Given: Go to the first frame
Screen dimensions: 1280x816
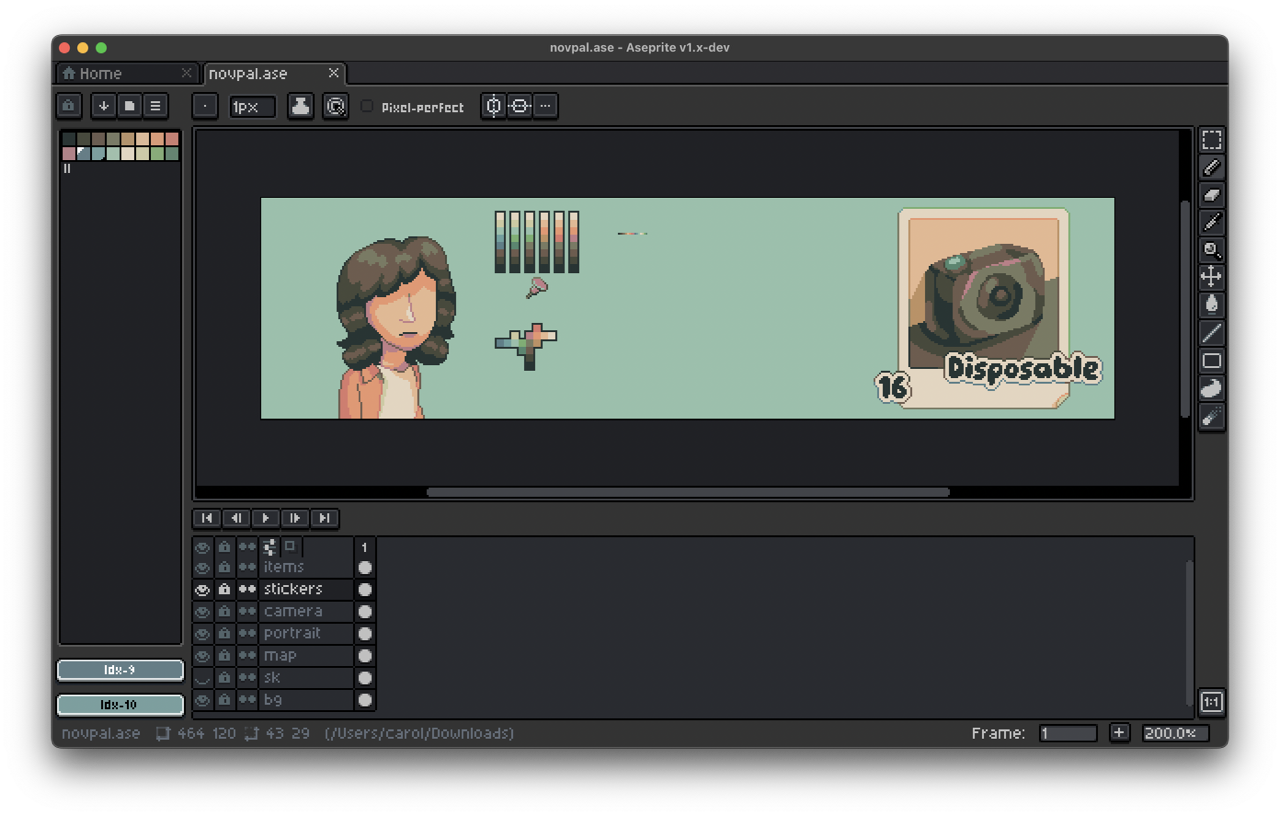Looking at the screenshot, I should (x=206, y=518).
